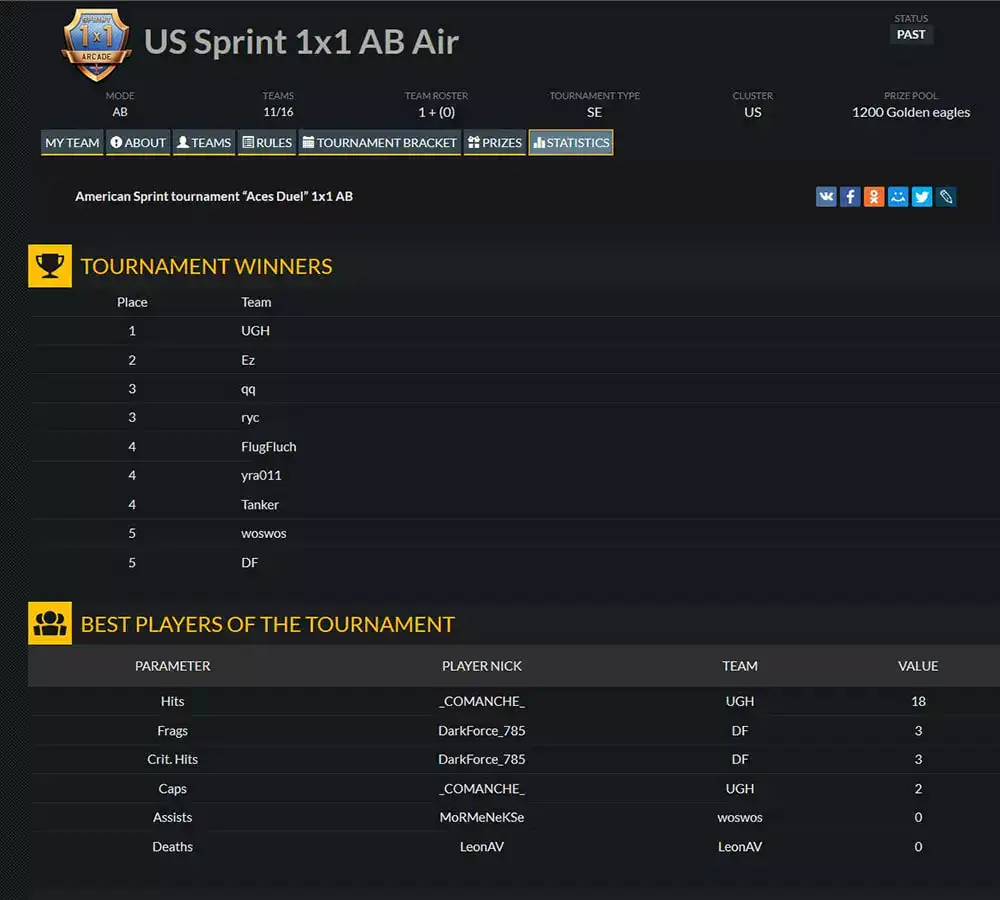Click player nick DarkForce_785 in Frags row

482,731
